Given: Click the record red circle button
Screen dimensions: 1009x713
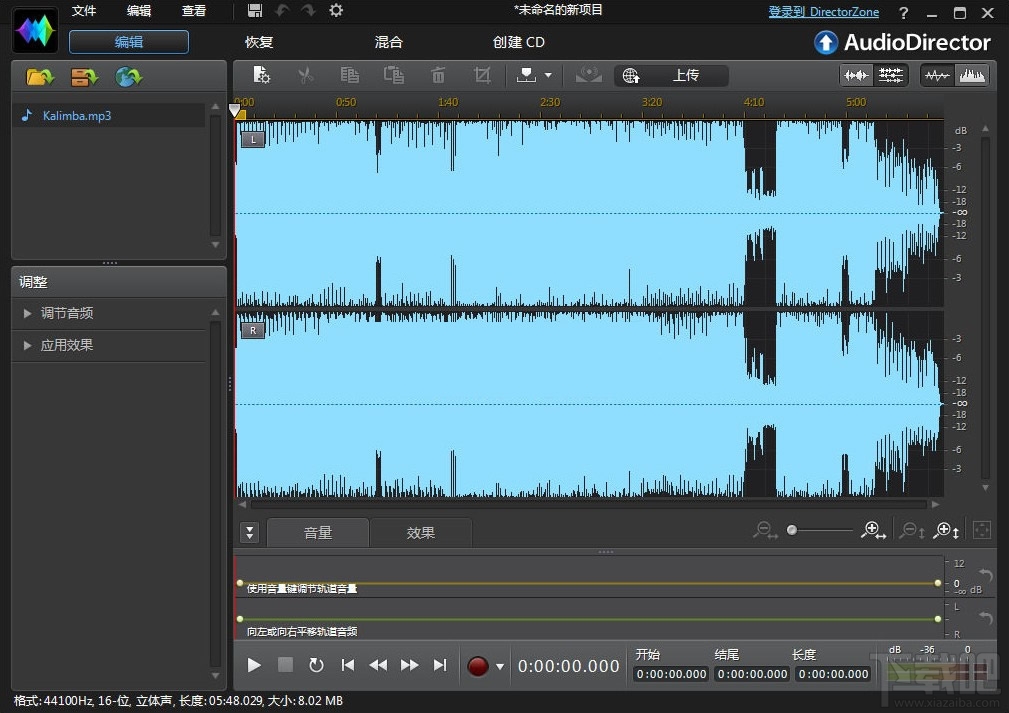Looking at the screenshot, I should coord(478,666).
